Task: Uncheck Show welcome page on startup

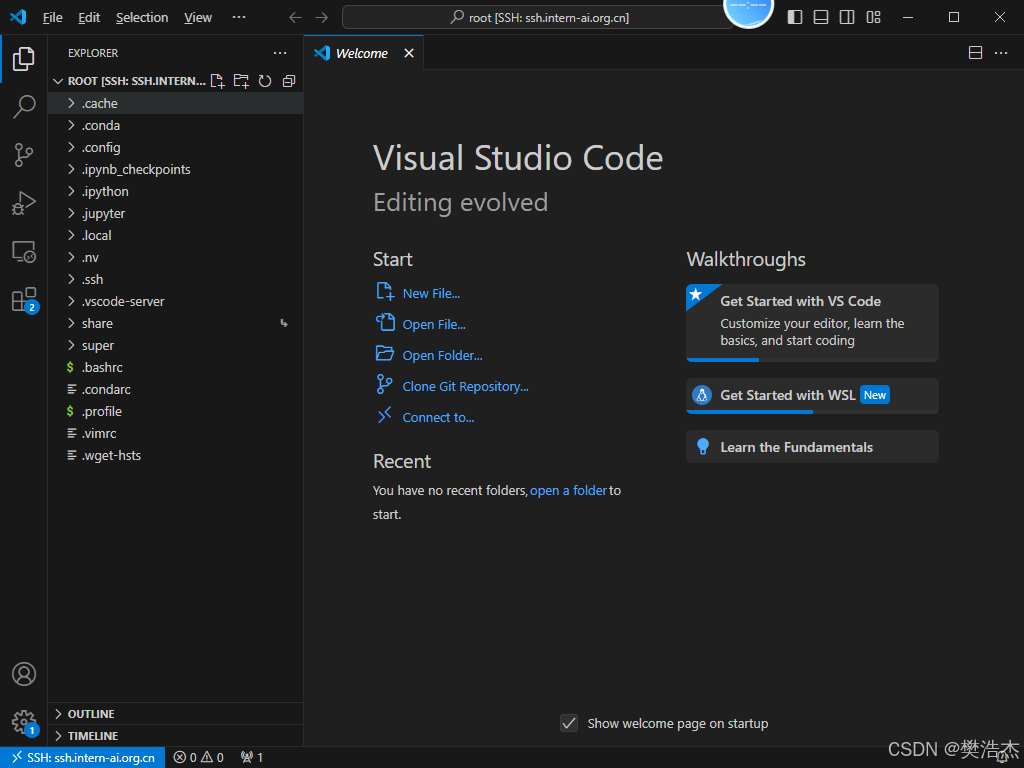Action: (x=569, y=723)
